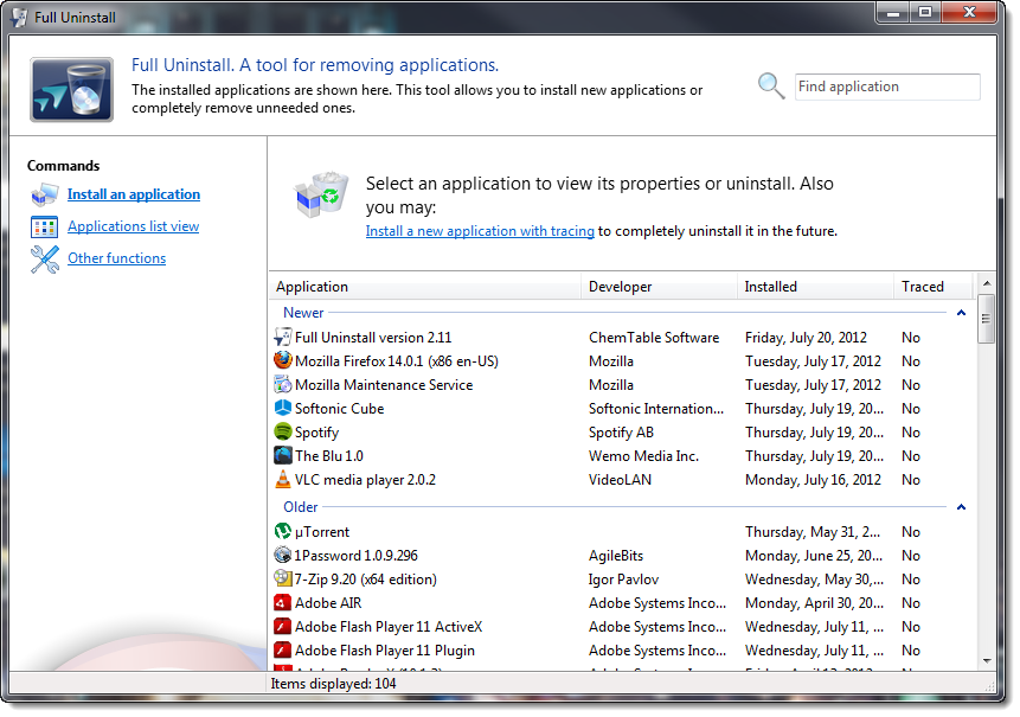Click the magnifying glass search icon
Screen dimensions: 1020x717
[x=771, y=86]
